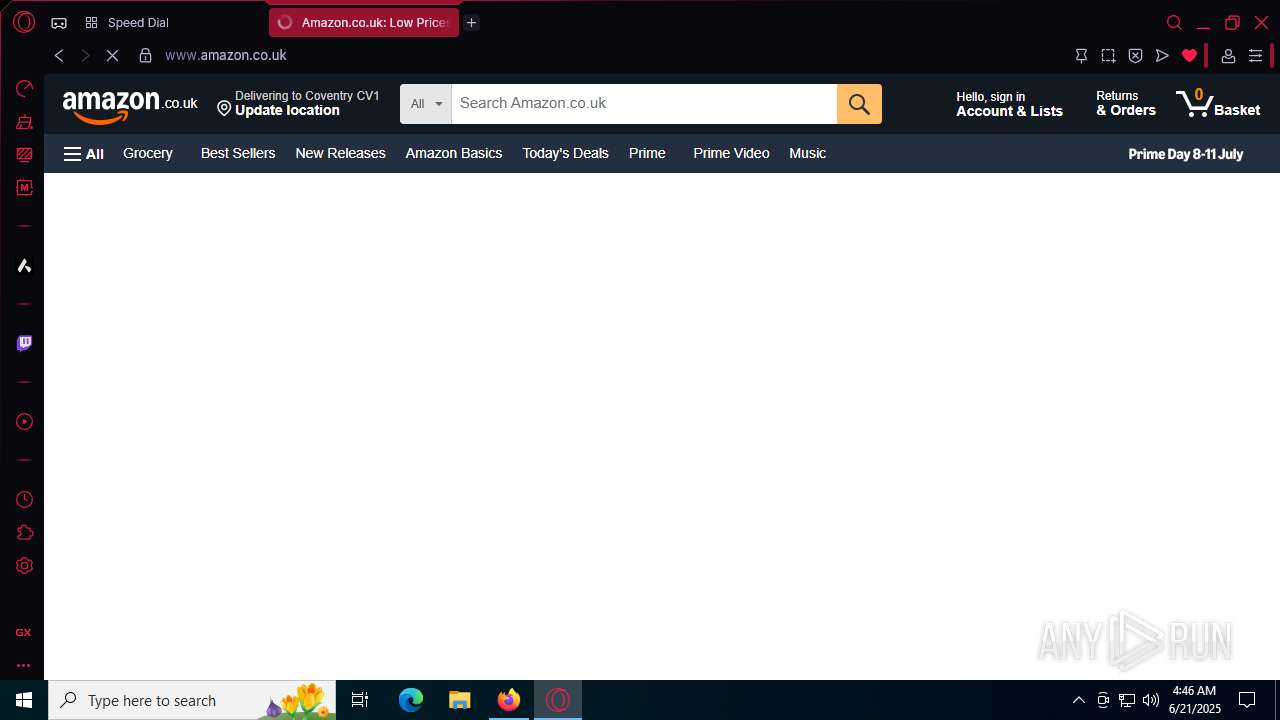Open sidebar three-dots setup menu
1280x720 pixels.
coord(23,665)
